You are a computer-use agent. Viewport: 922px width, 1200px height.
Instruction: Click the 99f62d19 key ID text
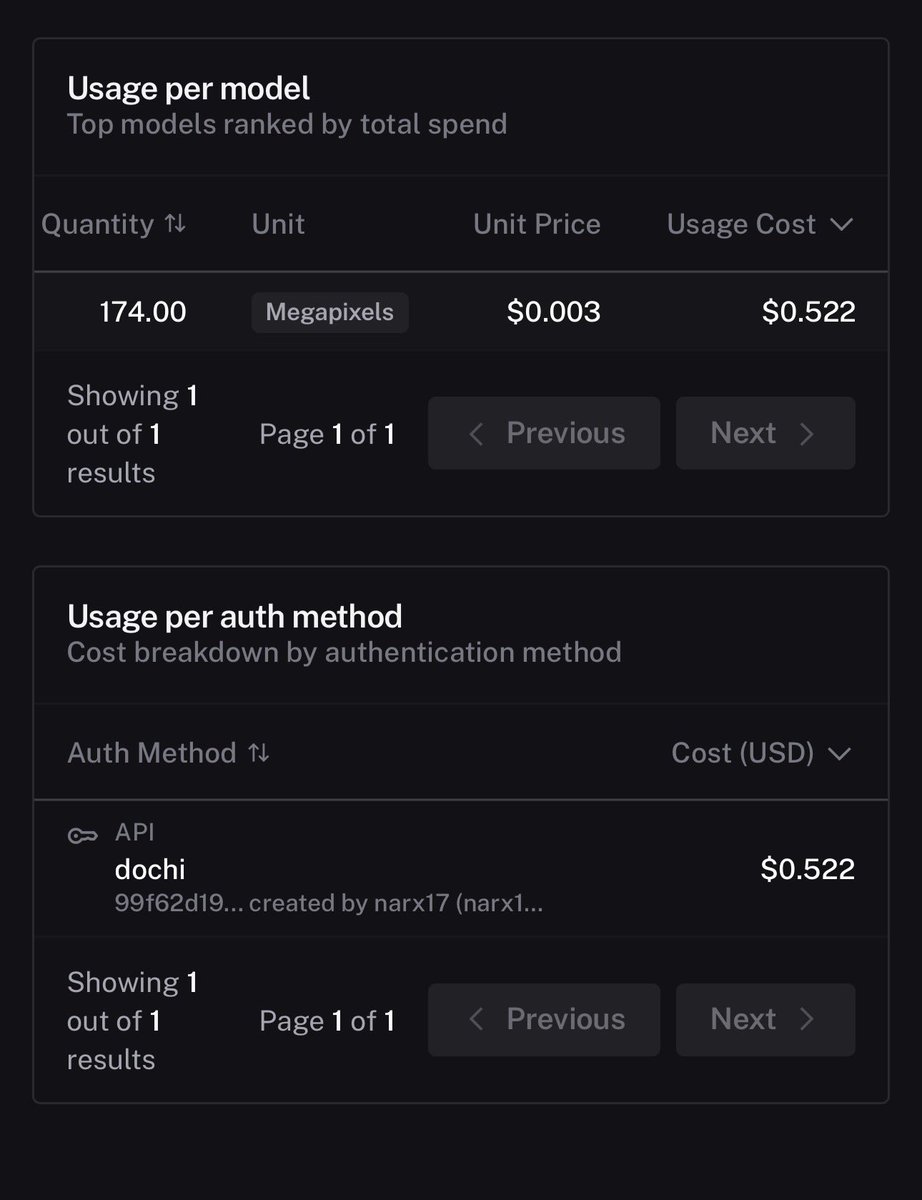[x=154, y=904]
